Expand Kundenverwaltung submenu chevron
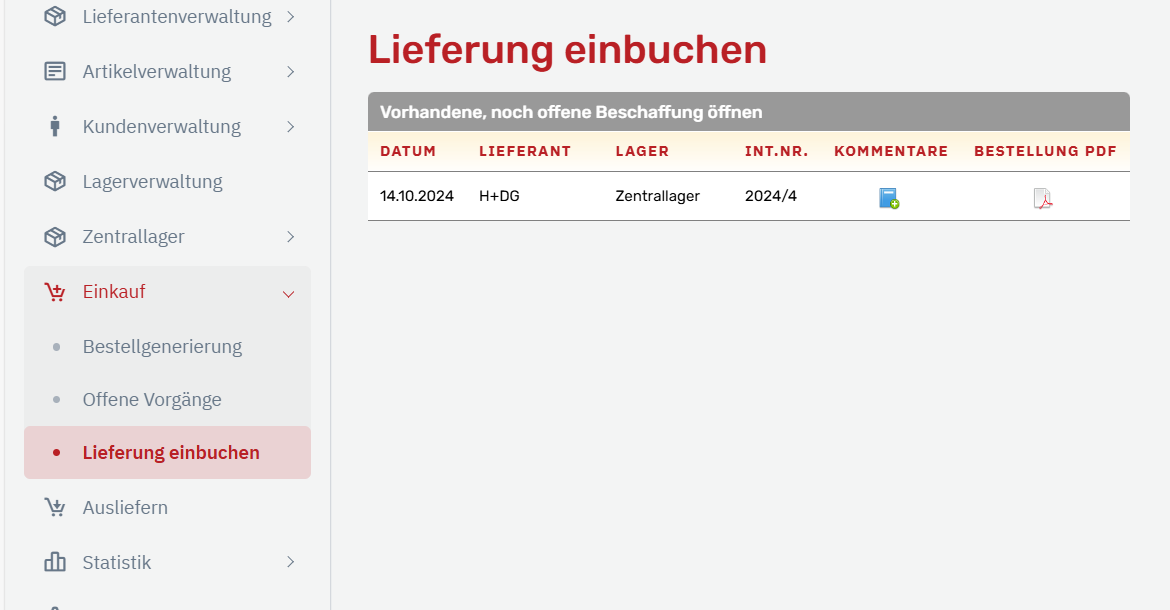Image resolution: width=1170 pixels, height=610 pixels. [x=291, y=127]
